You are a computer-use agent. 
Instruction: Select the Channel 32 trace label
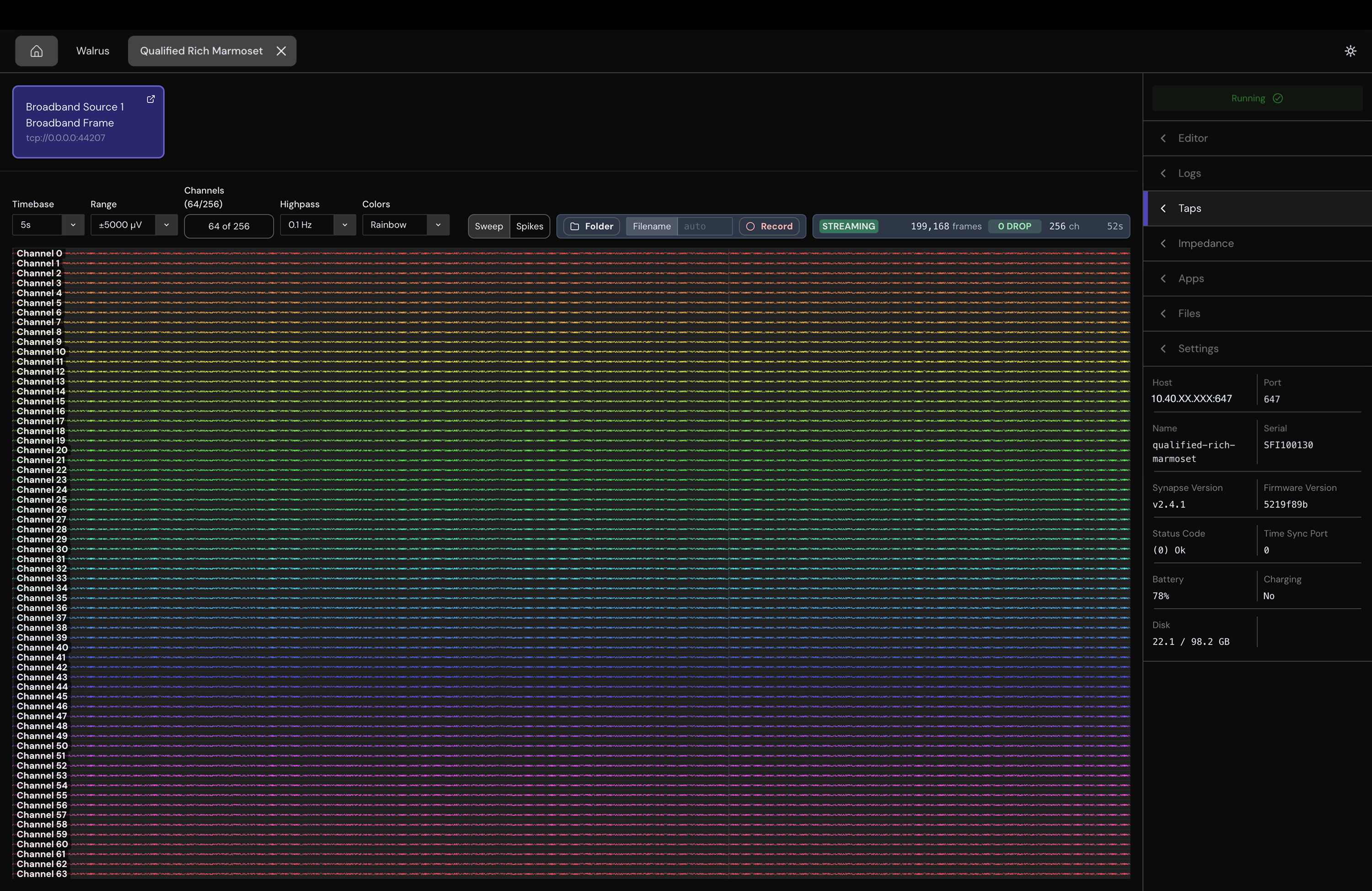(42, 569)
